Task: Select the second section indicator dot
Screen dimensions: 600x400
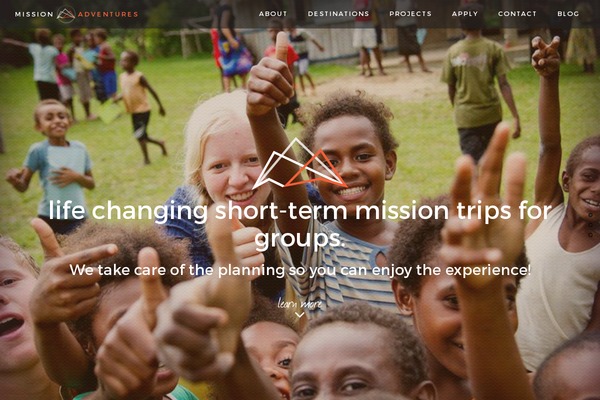Action: 590,225
